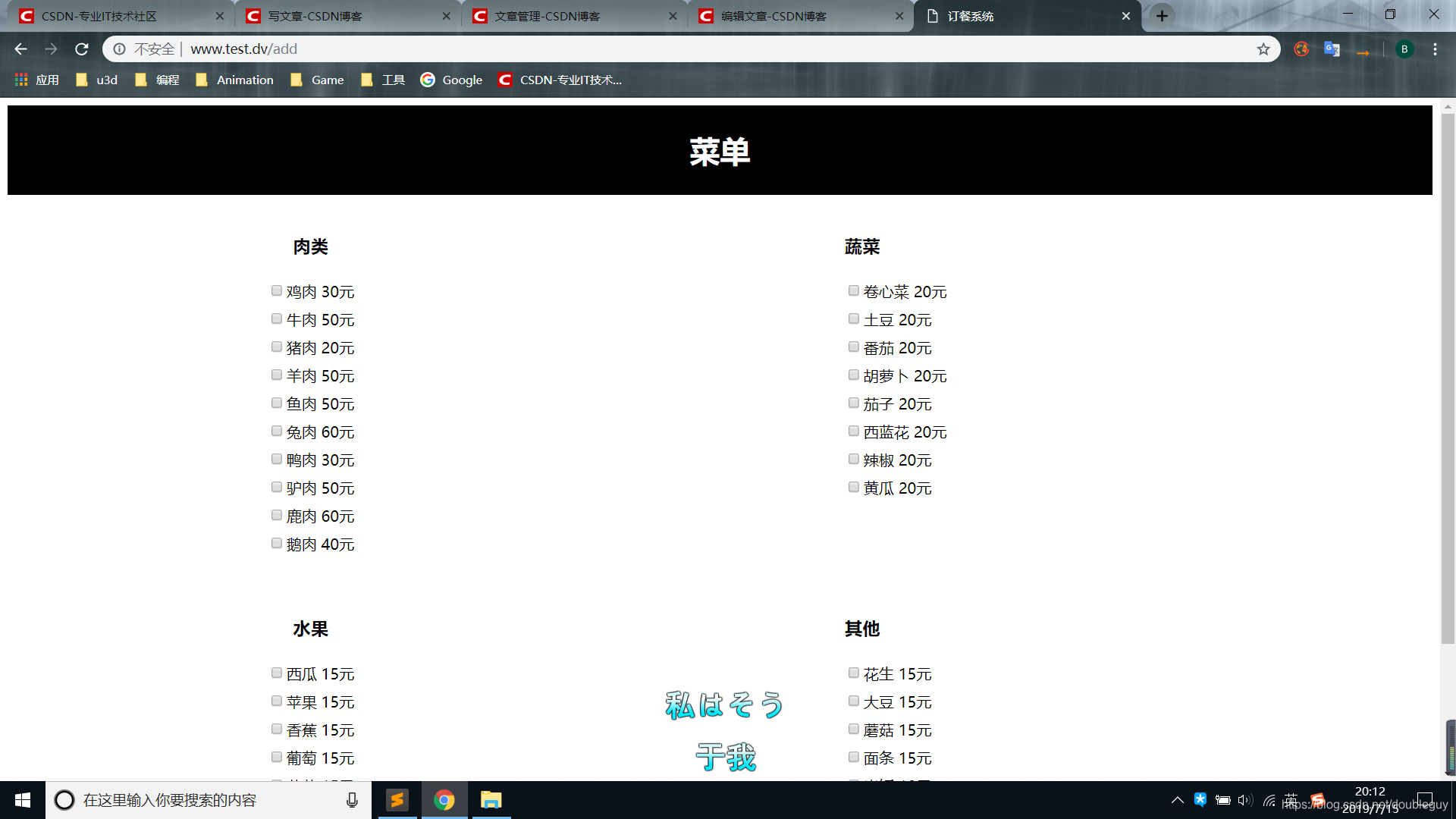Viewport: 1456px width, 819px height.
Task: Open Google Translate extension icon
Action: (1332, 49)
